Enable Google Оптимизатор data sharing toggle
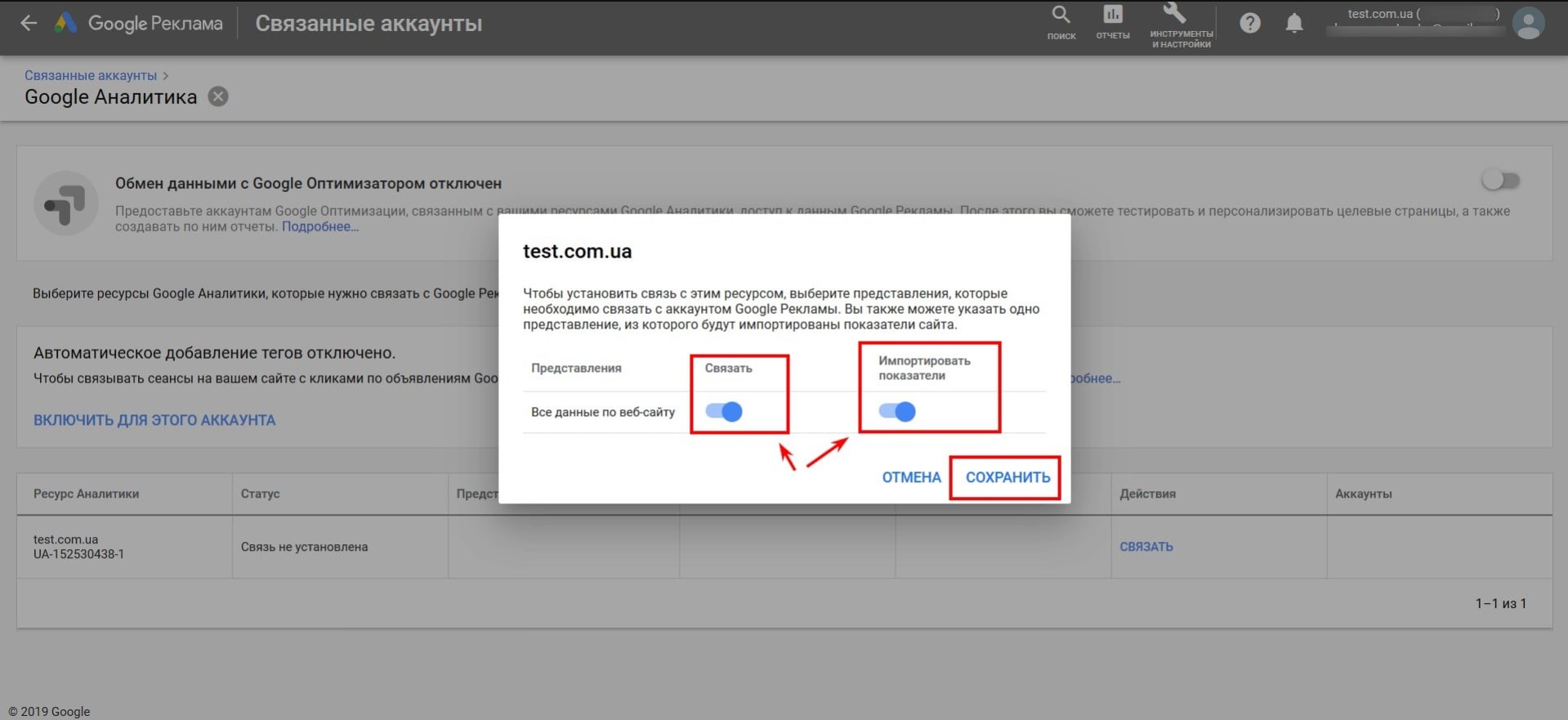The image size is (1568, 720). pyautogui.click(x=1500, y=181)
